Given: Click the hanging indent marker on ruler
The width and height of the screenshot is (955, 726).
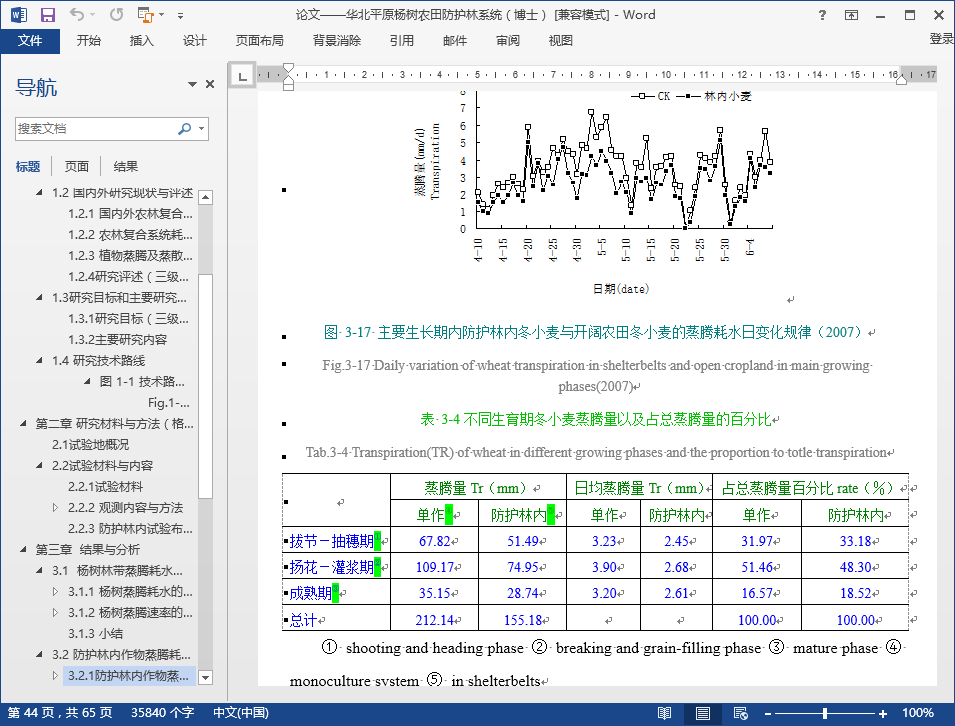Looking at the screenshot, I should coord(289,80).
